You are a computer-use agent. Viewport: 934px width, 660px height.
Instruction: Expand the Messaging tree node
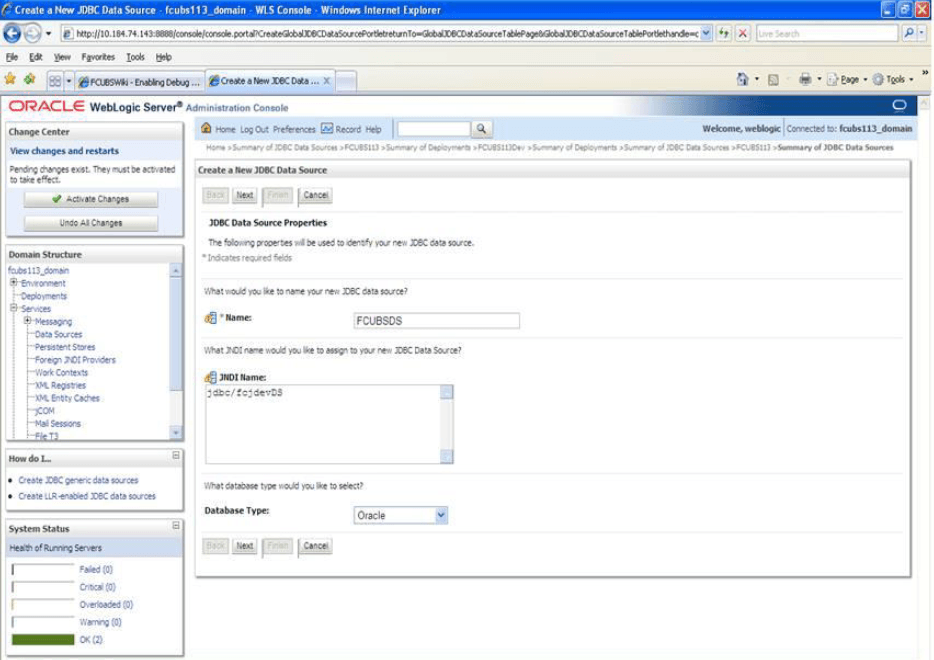click(x=27, y=320)
